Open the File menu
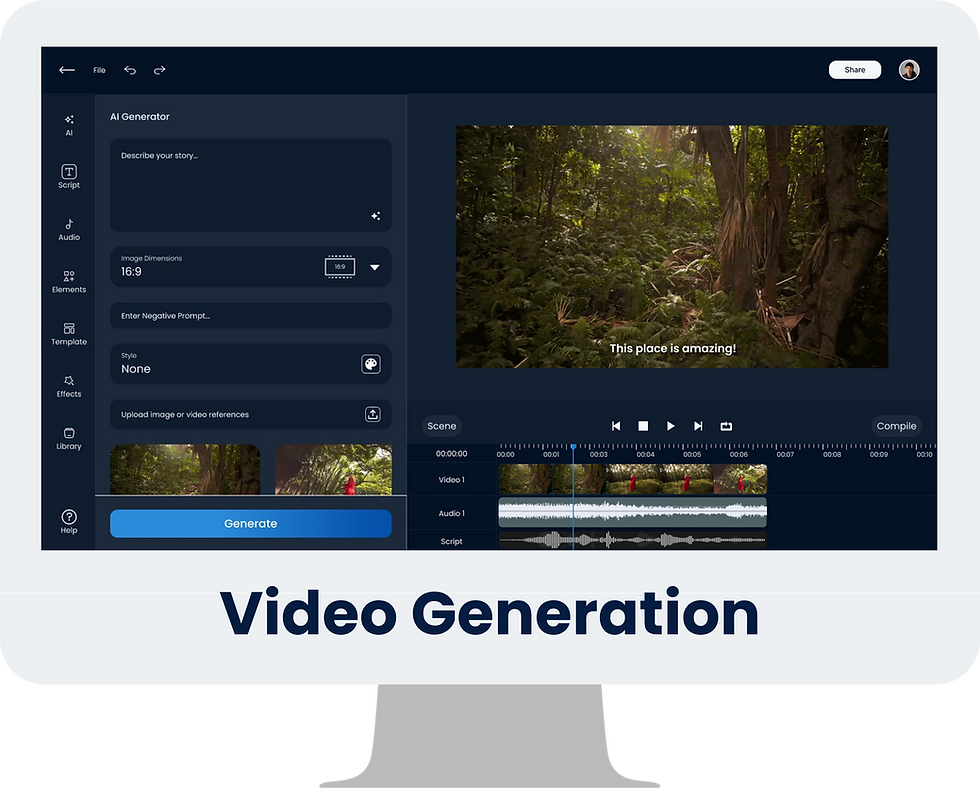 point(99,70)
